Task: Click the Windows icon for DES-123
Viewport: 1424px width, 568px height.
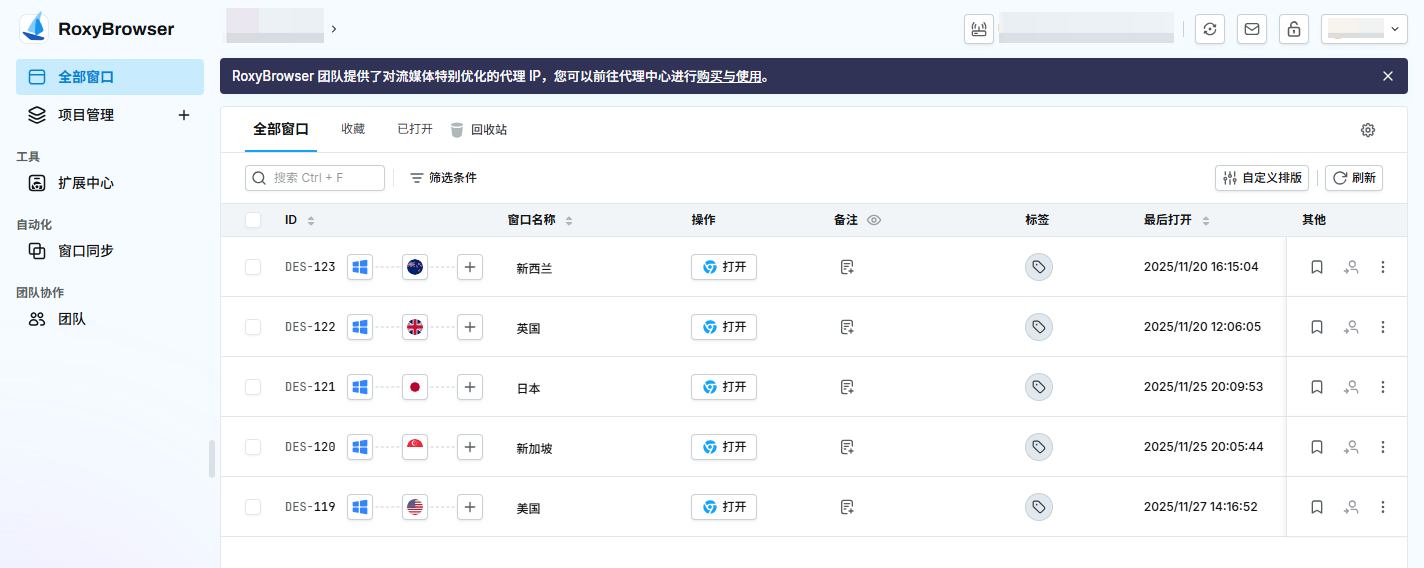Action: click(360, 267)
